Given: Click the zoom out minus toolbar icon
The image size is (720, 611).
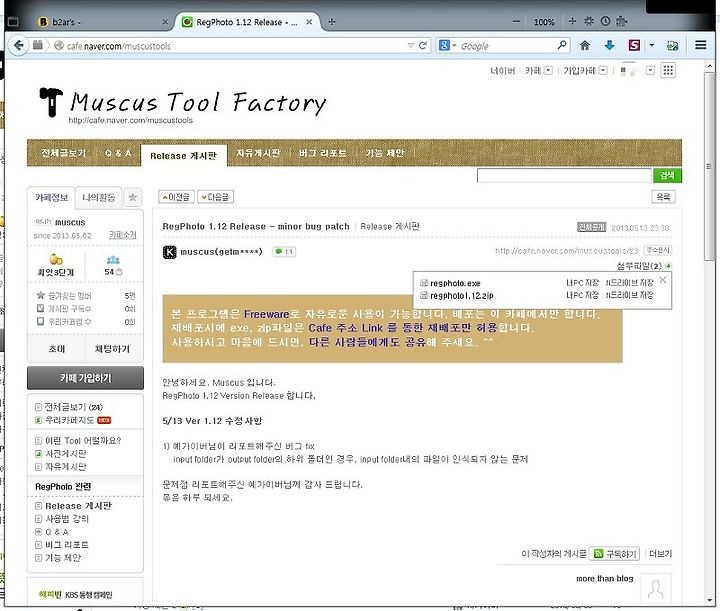Looking at the screenshot, I should [516, 21].
